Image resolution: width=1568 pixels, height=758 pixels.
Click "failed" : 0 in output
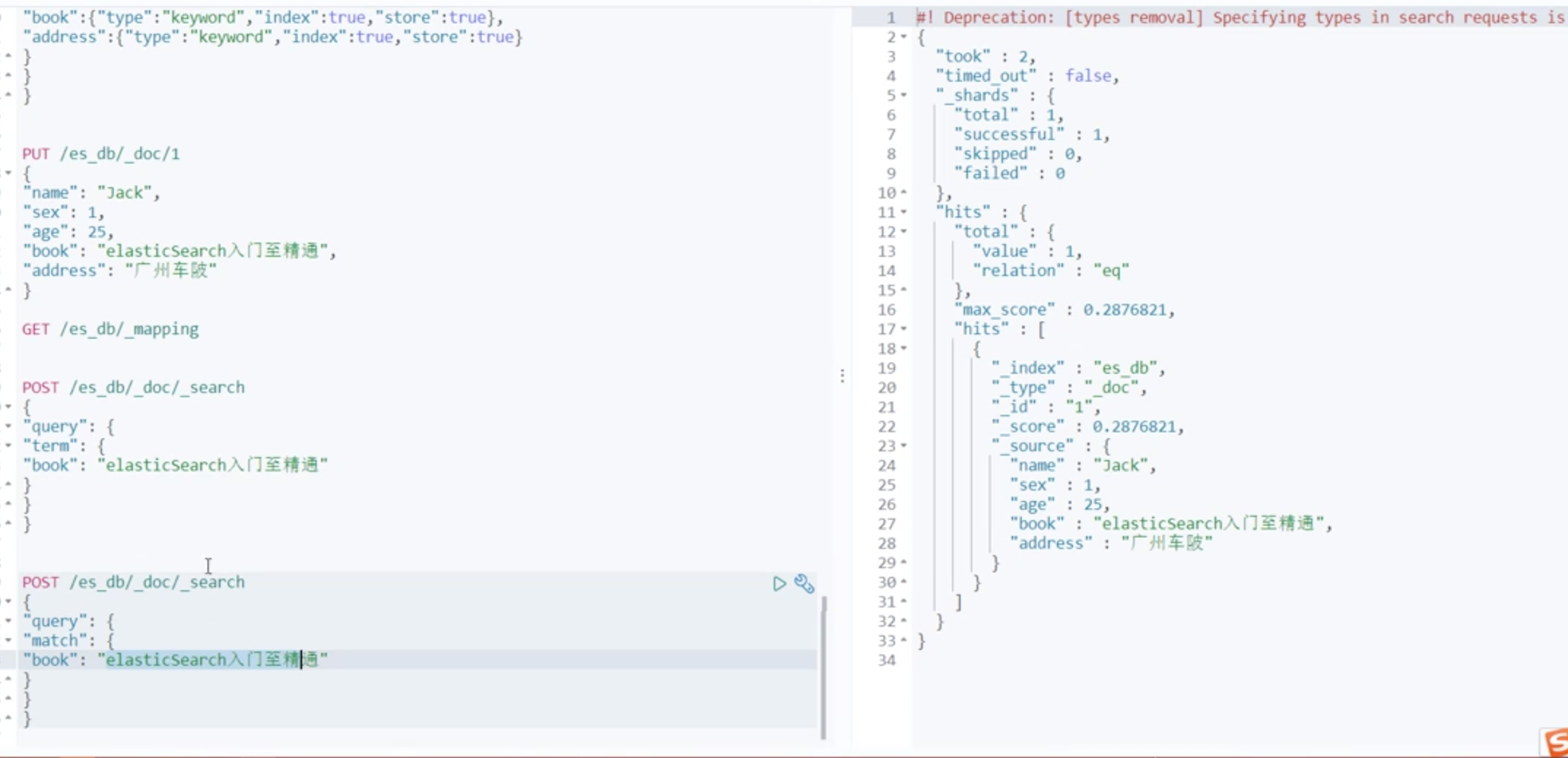[1009, 173]
